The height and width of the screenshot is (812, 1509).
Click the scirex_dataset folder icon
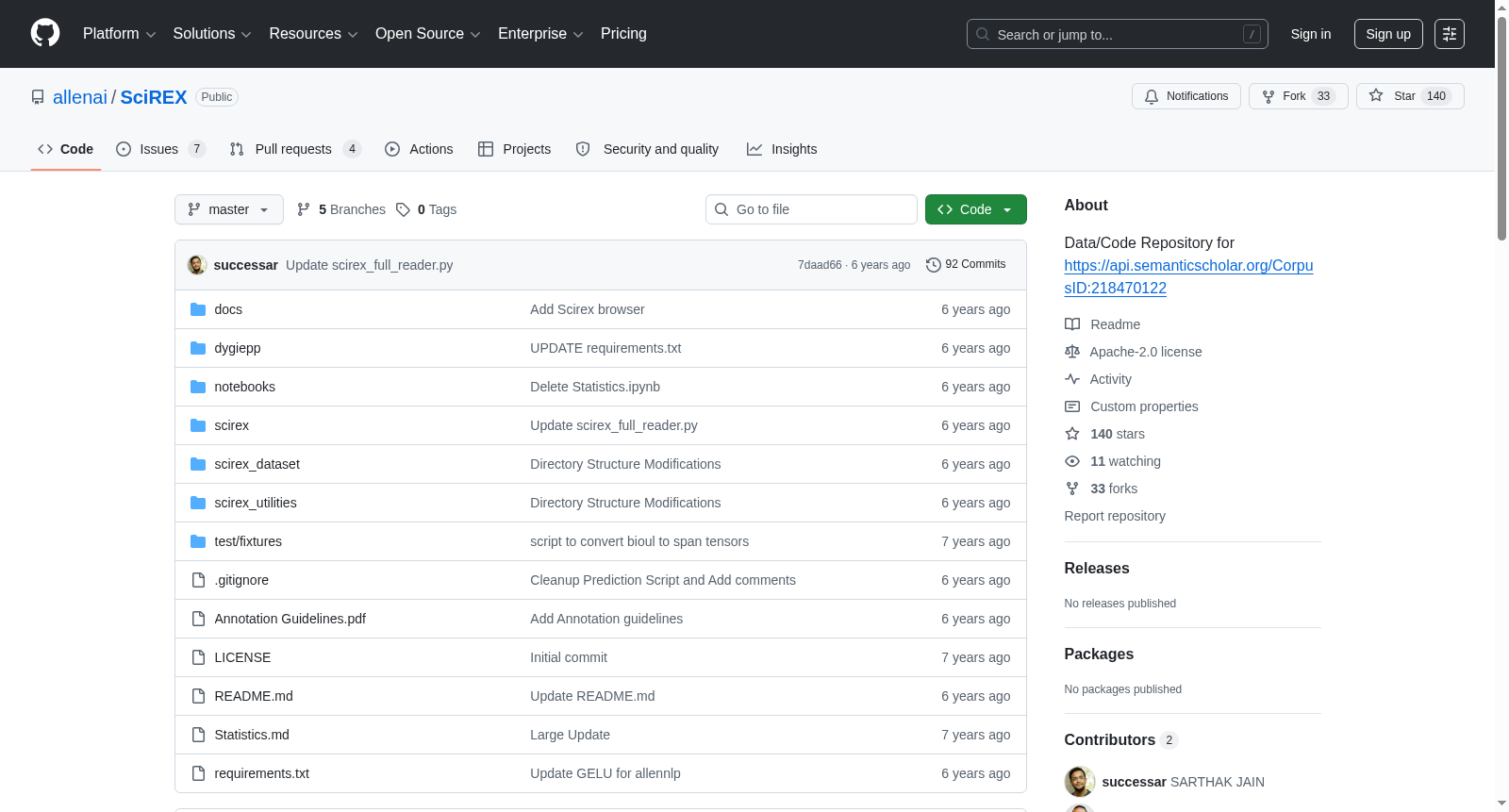coord(198,464)
